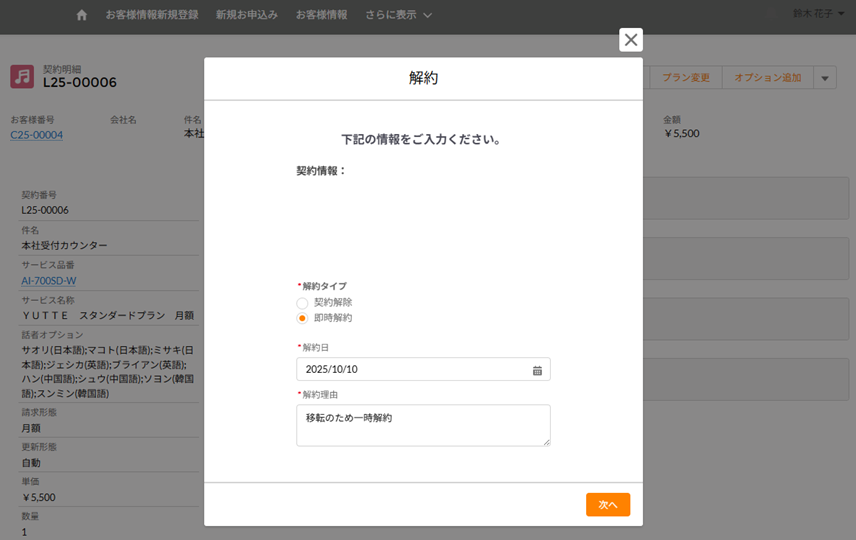Close the 解約 dialog with X
This screenshot has width=856, height=540.
[x=630, y=40]
